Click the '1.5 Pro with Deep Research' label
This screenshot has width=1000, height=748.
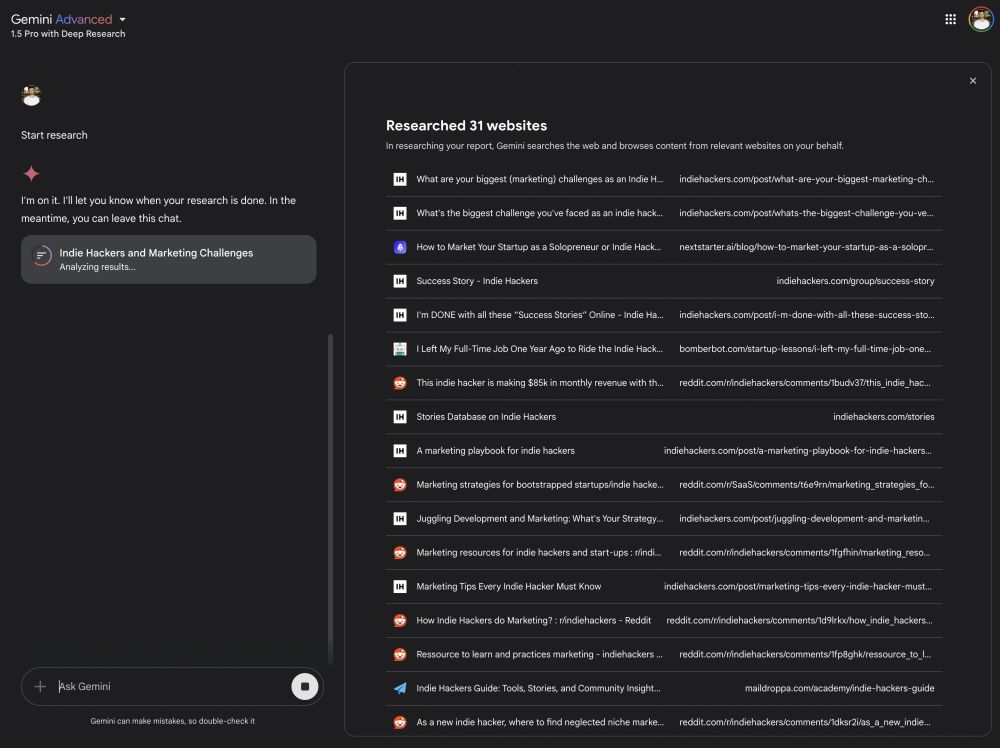68,34
